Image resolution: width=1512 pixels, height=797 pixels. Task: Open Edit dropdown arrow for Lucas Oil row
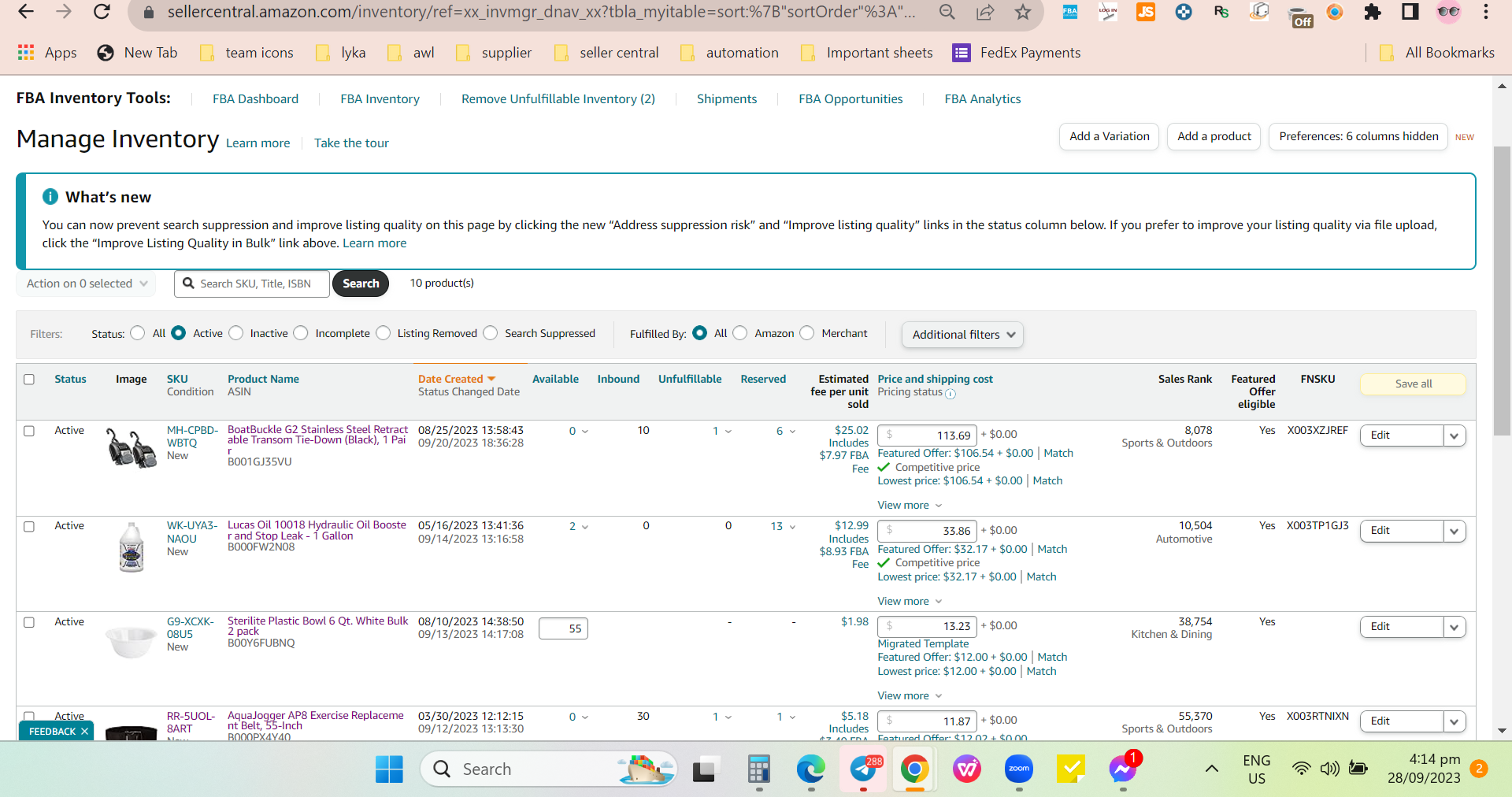coord(1455,531)
